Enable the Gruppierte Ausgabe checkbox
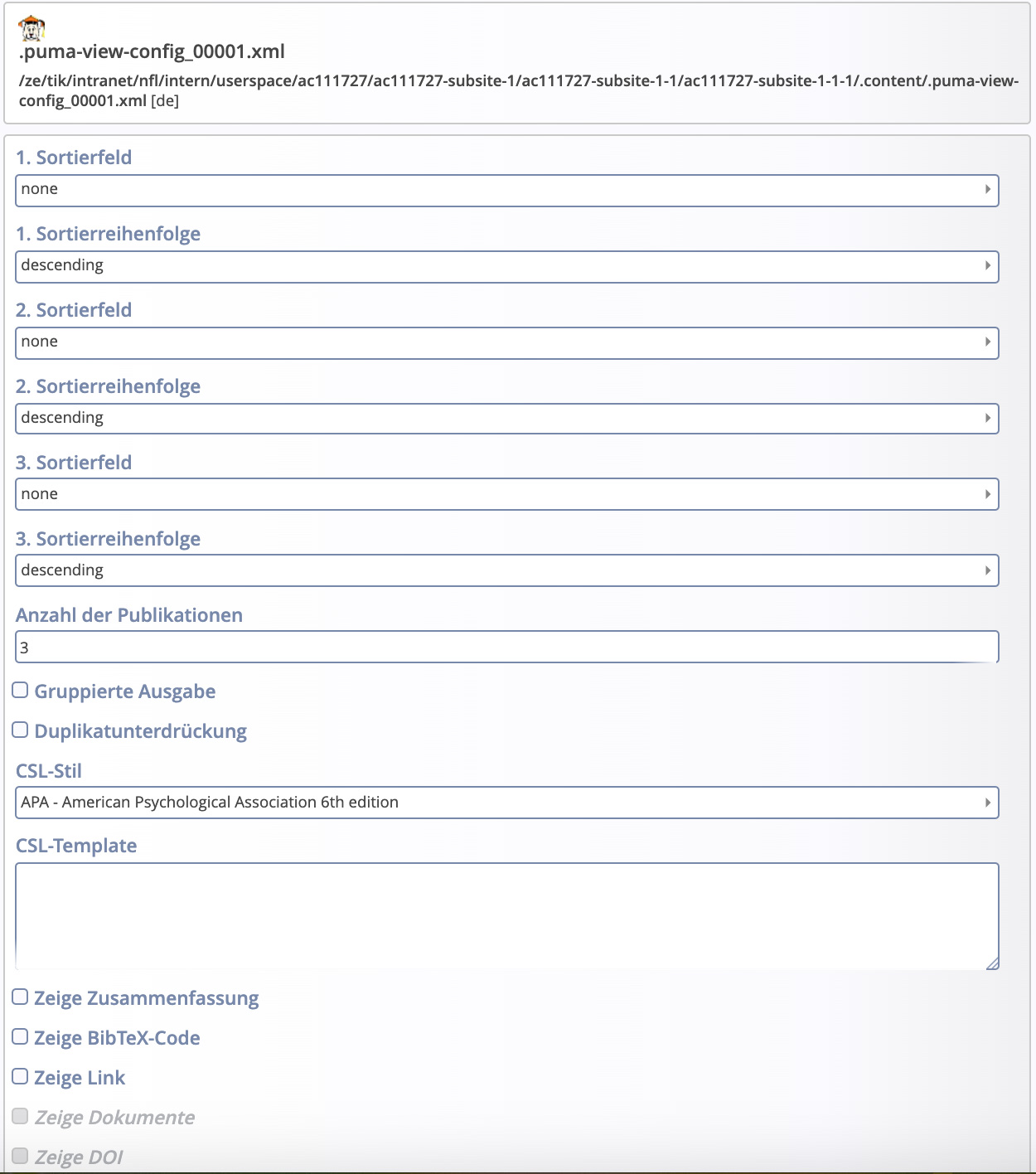This screenshot has width=1036, height=1174. [20, 690]
